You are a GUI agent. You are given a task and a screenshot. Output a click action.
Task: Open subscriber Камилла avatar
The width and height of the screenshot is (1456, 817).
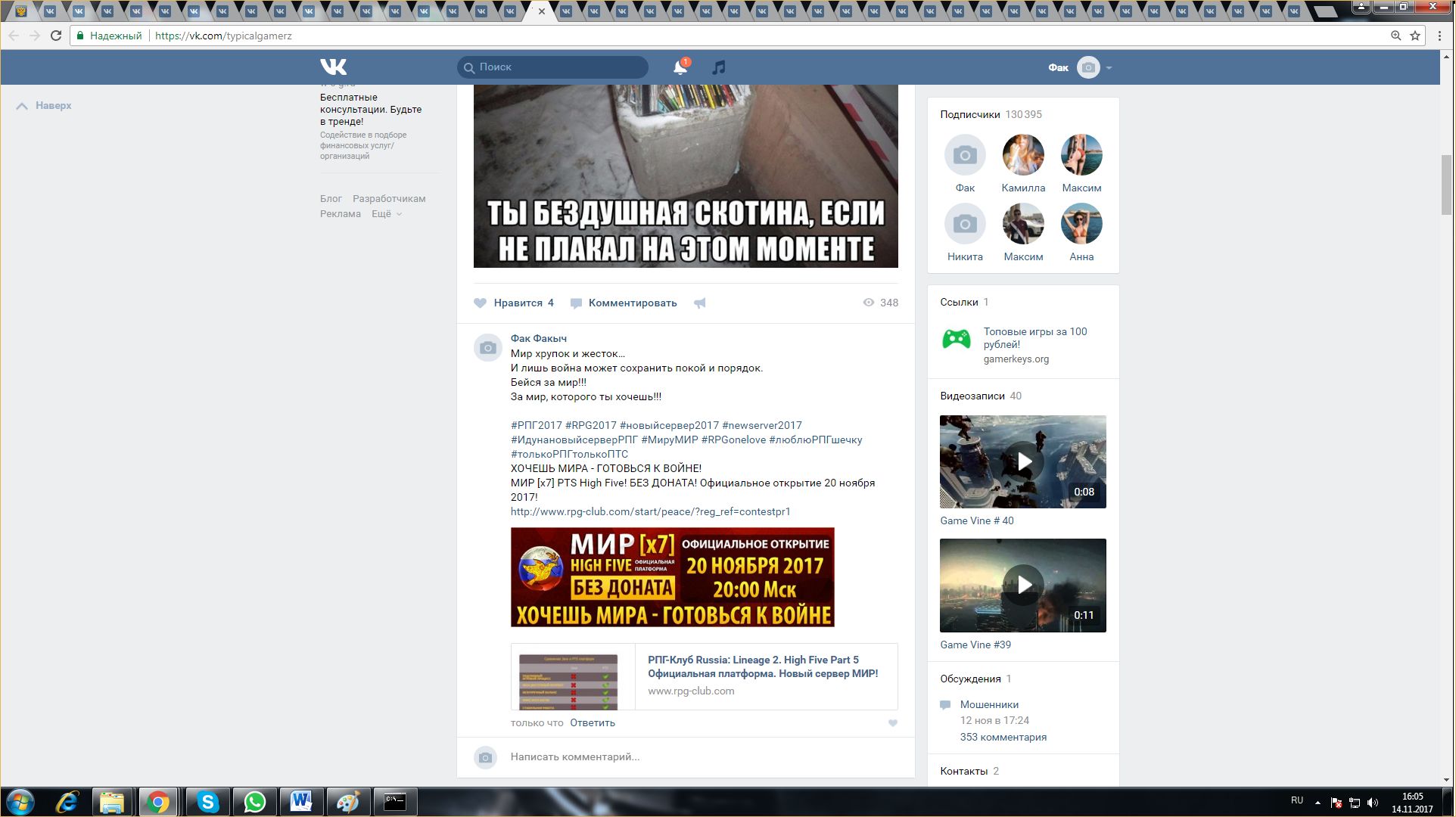1023,155
